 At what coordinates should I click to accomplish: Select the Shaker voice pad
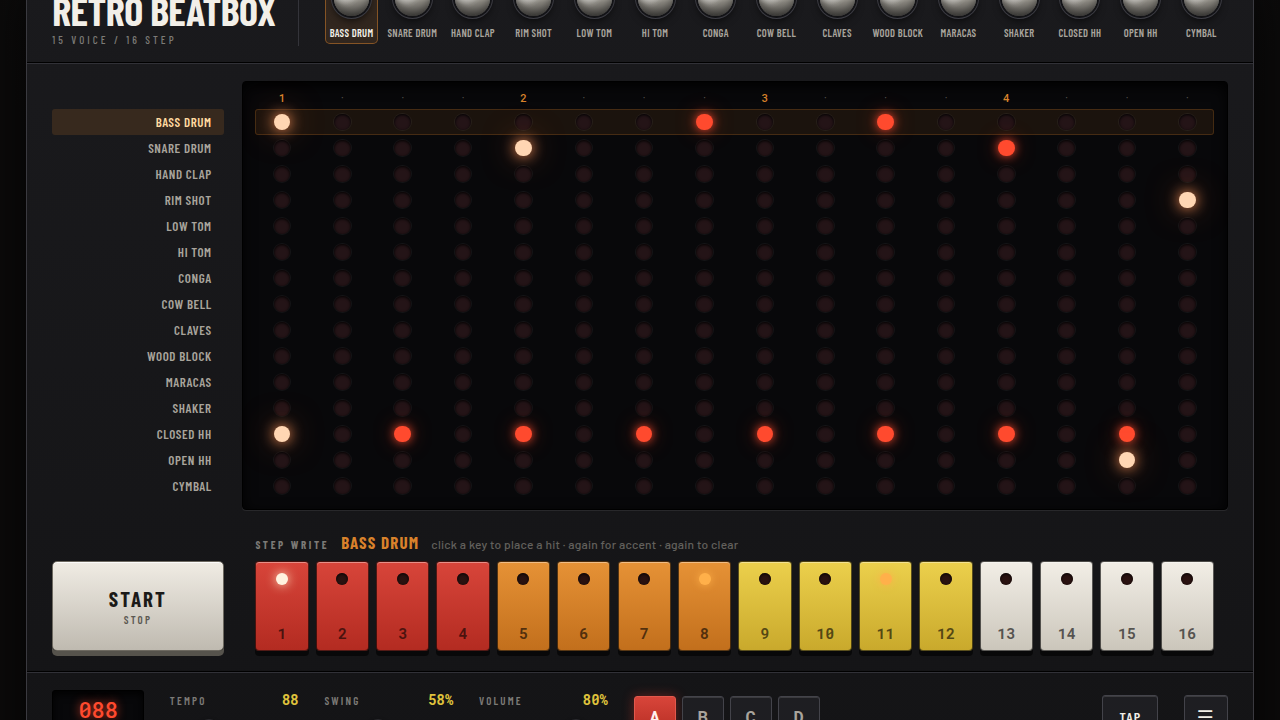point(1019,20)
